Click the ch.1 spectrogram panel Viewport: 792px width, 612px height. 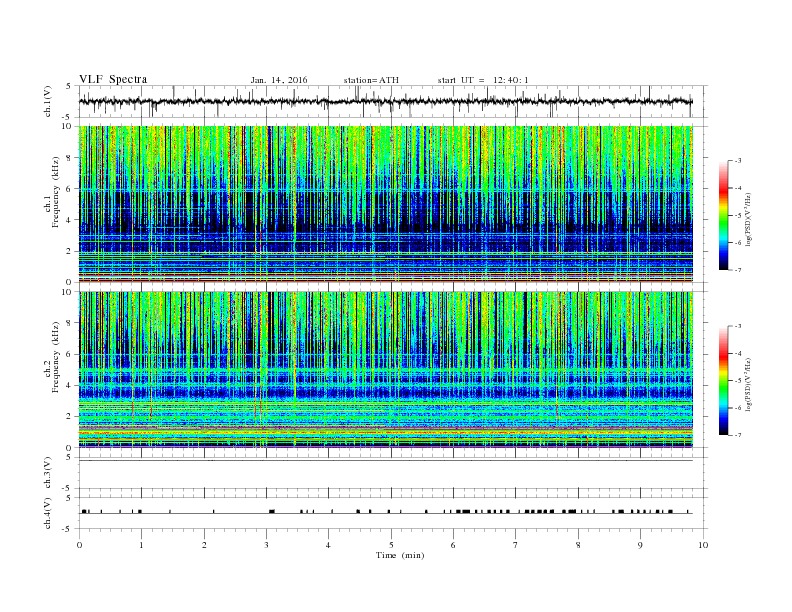point(386,204)
